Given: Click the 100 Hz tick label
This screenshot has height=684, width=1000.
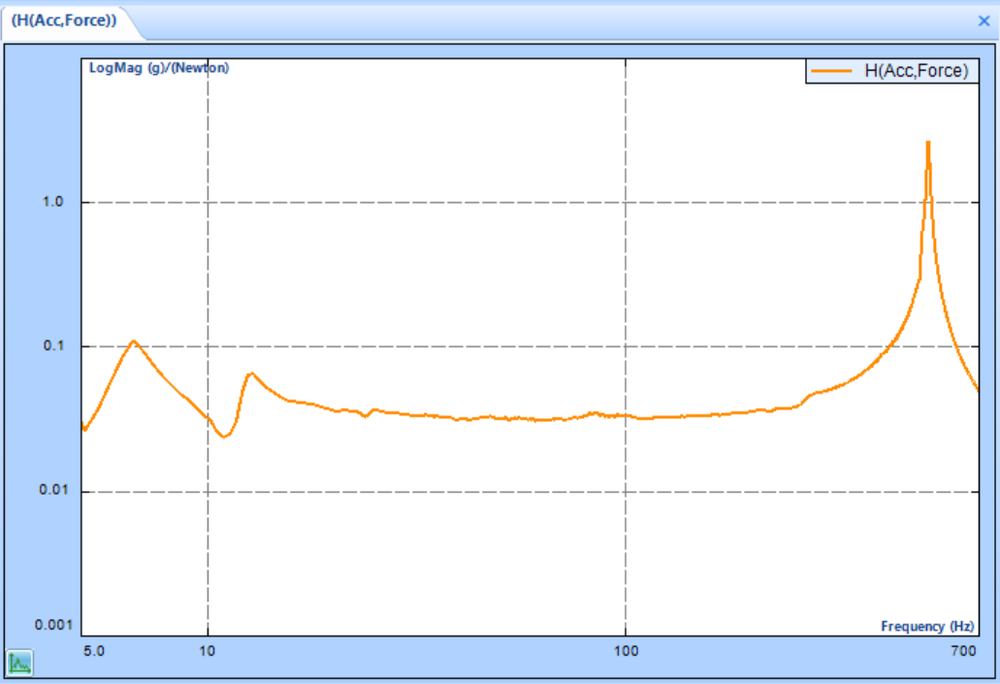Looking at the screenshot, I should [626, 650].
